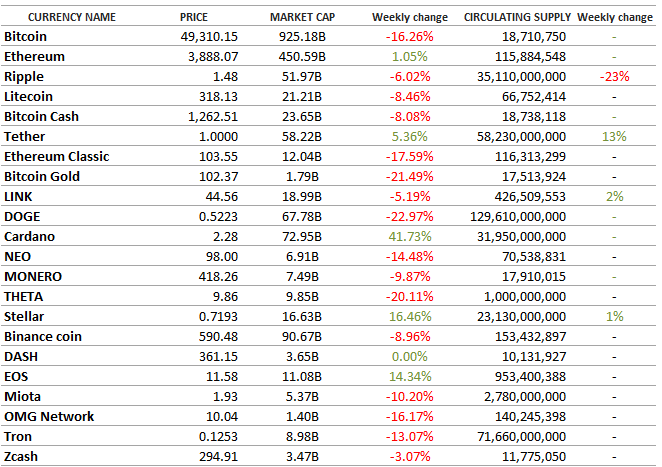
Task: Click DOGE weekly change -22.97%
Action: pos(410,217)
